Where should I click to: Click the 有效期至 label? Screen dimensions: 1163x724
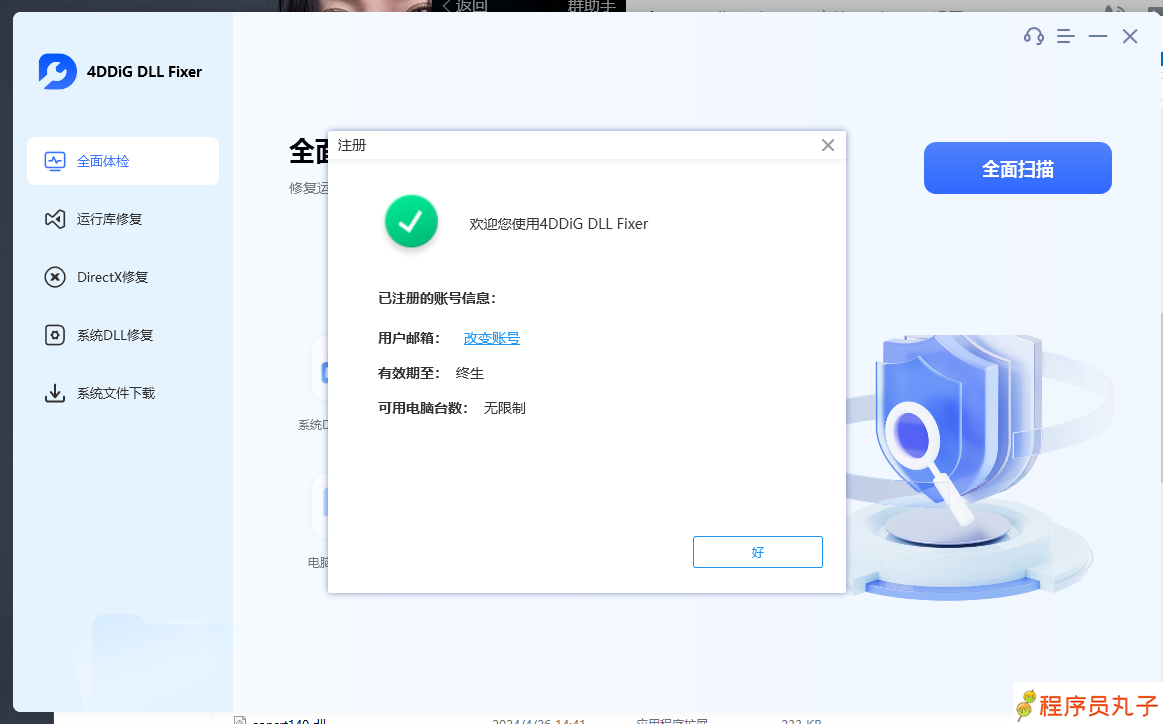(409, 373)
